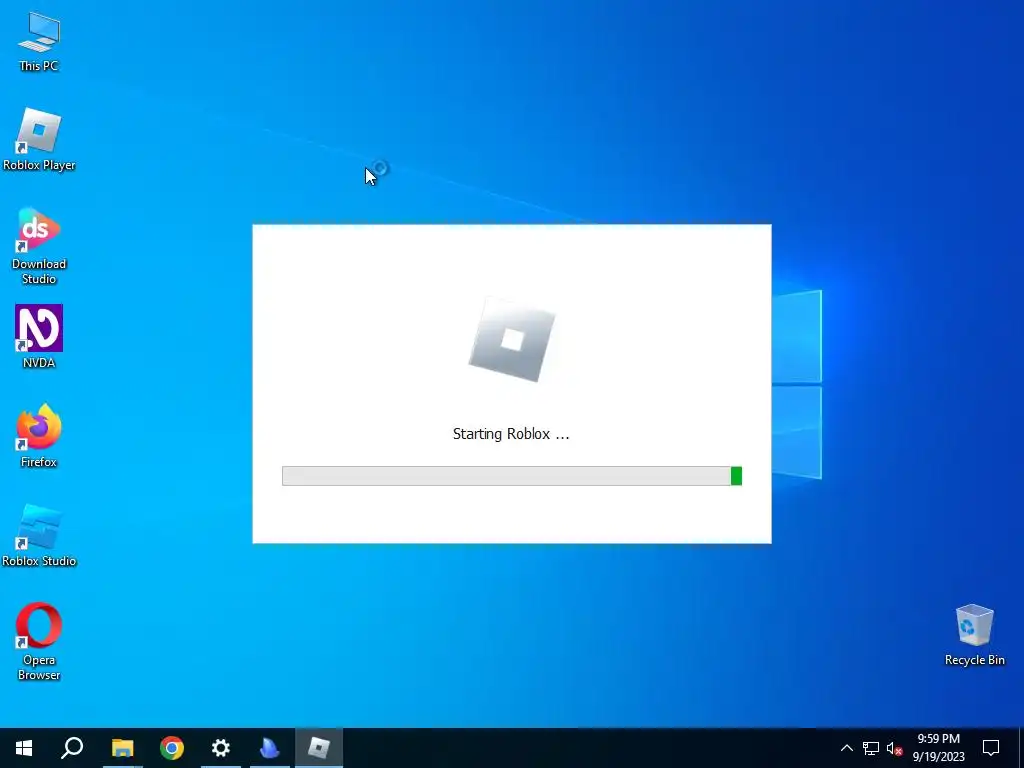Select the NVDA desktop shortcut
Viewport: 1024px width, 768px height.
click(x=39, y=337)
